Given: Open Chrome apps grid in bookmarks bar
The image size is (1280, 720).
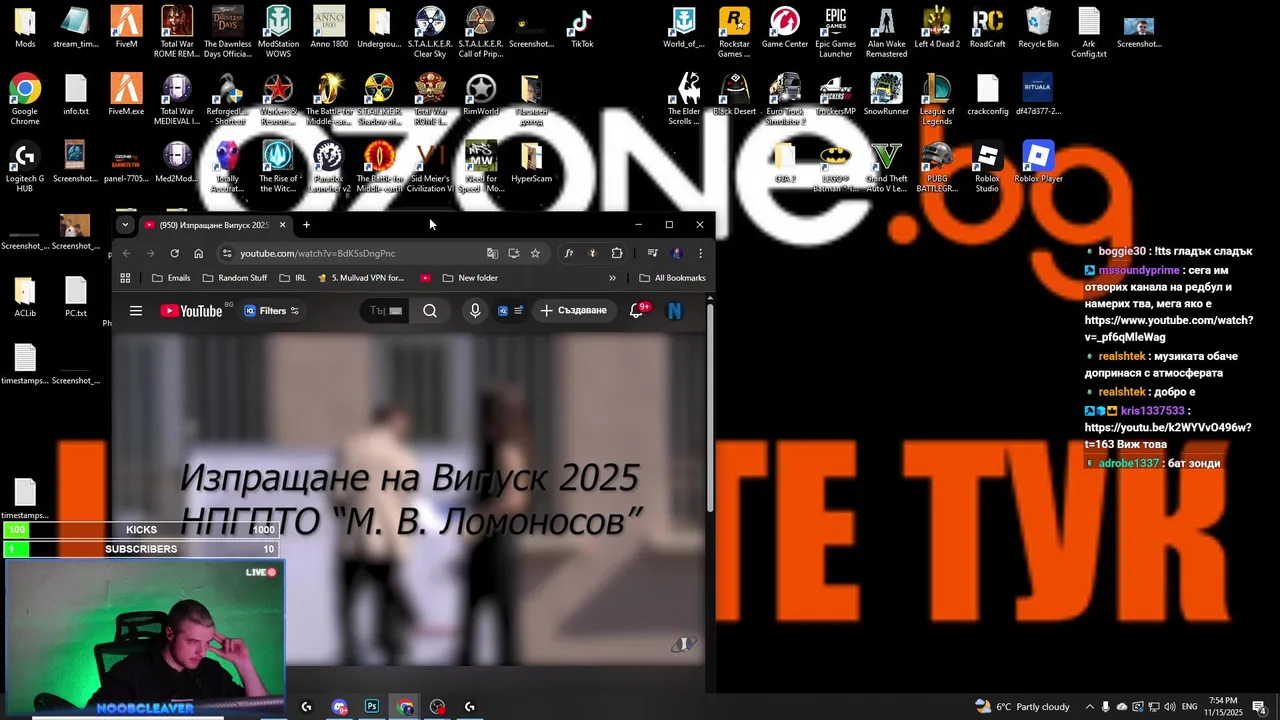Looking at the screenshot, I should coord(125,278).
